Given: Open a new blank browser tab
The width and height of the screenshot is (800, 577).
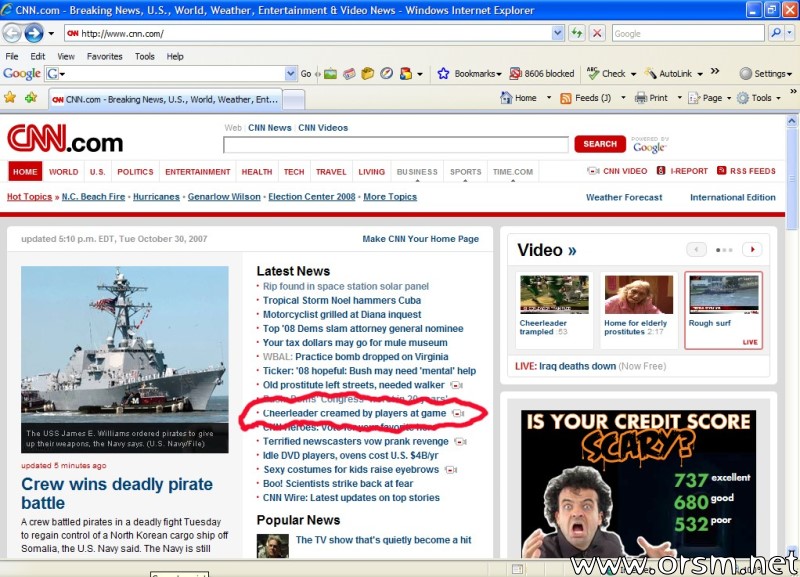Looking at the screenshot, I should click(x=293, y=99).
